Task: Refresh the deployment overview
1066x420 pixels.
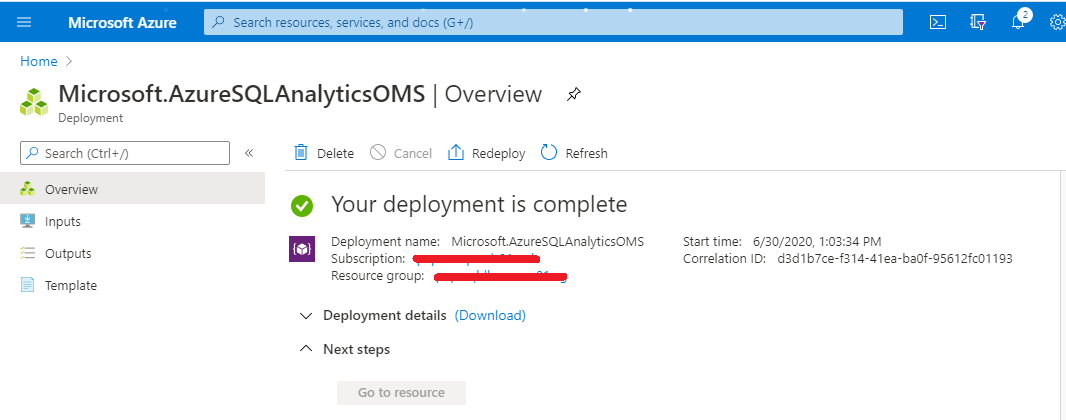Action: tap(574, 153)
